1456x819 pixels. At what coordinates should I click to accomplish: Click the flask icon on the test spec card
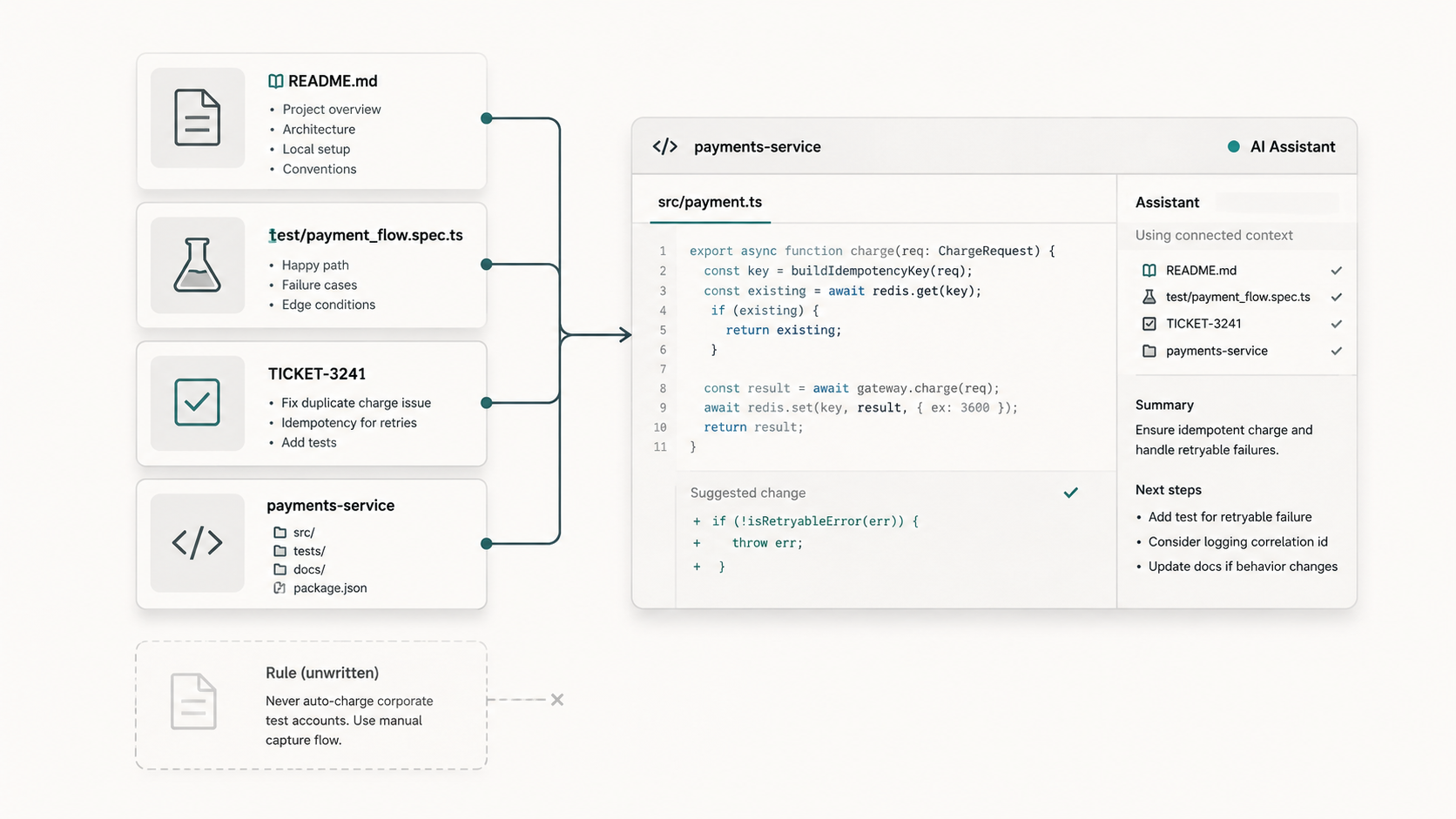click(197, 265)
